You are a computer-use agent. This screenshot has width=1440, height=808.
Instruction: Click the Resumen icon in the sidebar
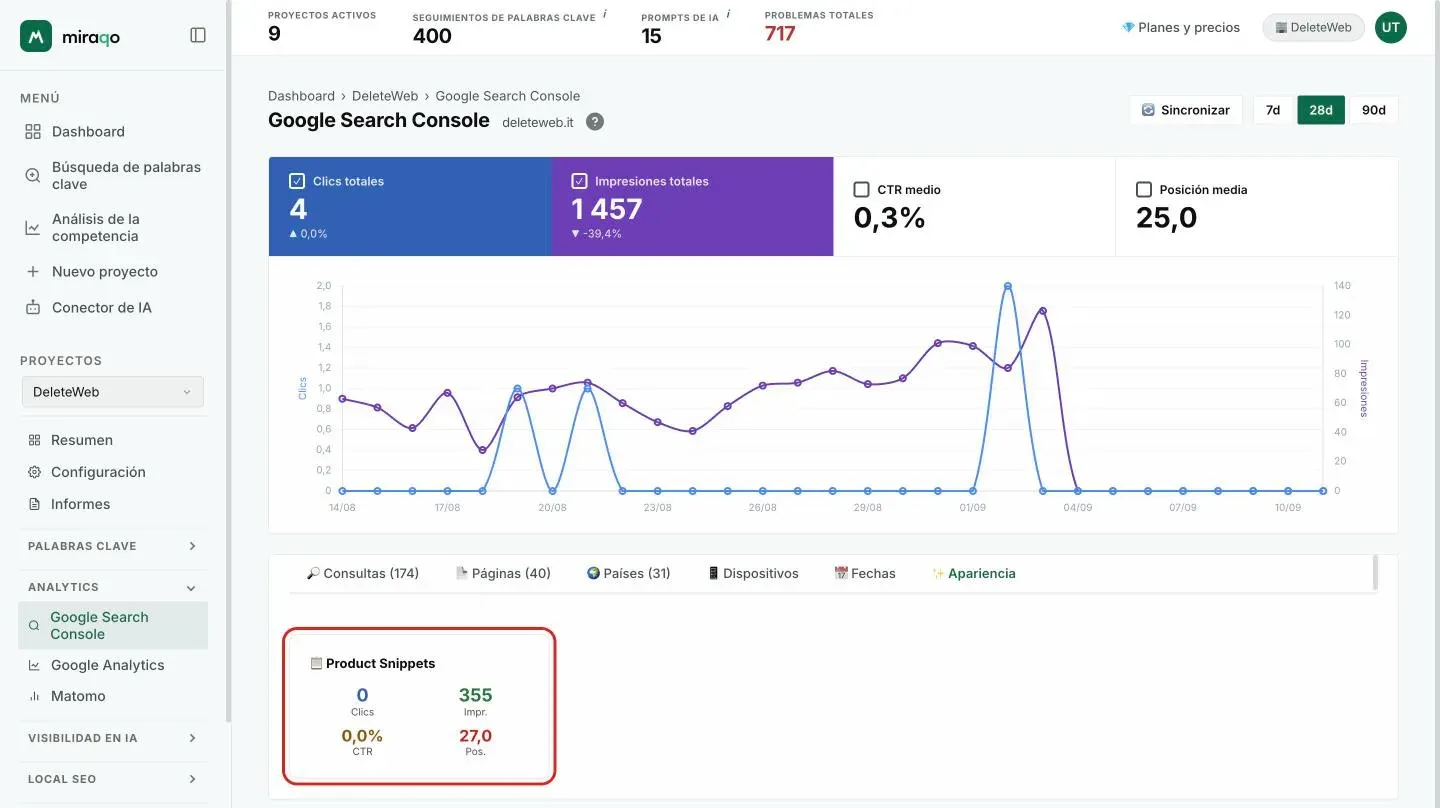point(34,440)
